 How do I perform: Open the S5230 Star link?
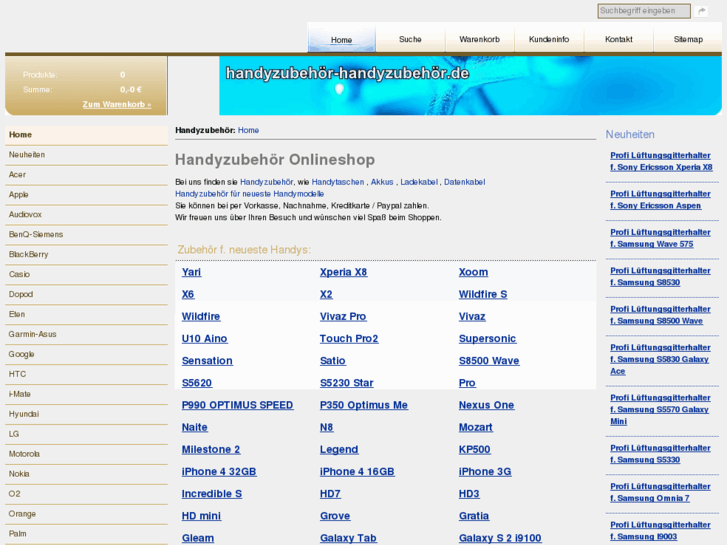click(x=347, y=383)
